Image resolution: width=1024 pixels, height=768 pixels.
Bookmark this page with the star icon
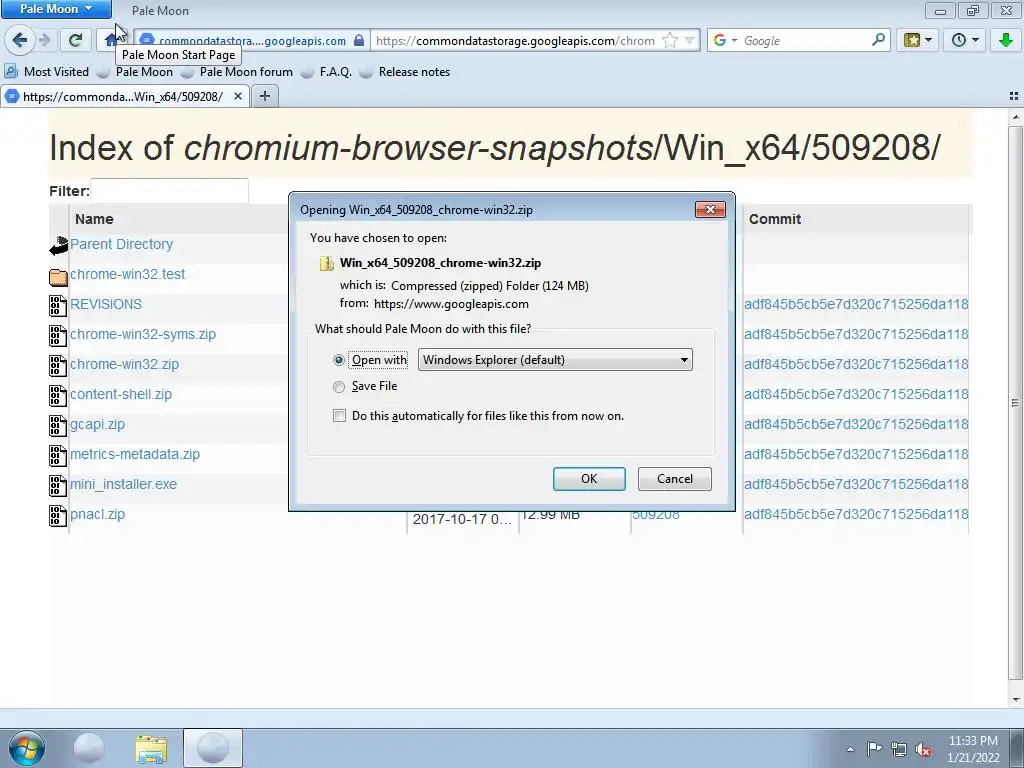669,40
